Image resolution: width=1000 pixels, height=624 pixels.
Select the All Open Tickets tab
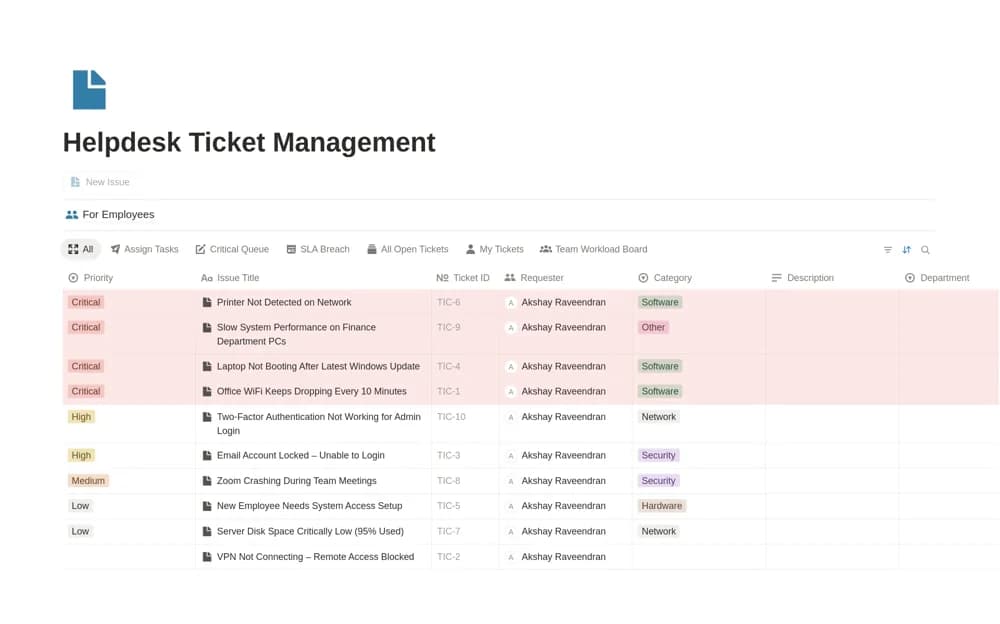pyautogui.click(x=408, y=249)
